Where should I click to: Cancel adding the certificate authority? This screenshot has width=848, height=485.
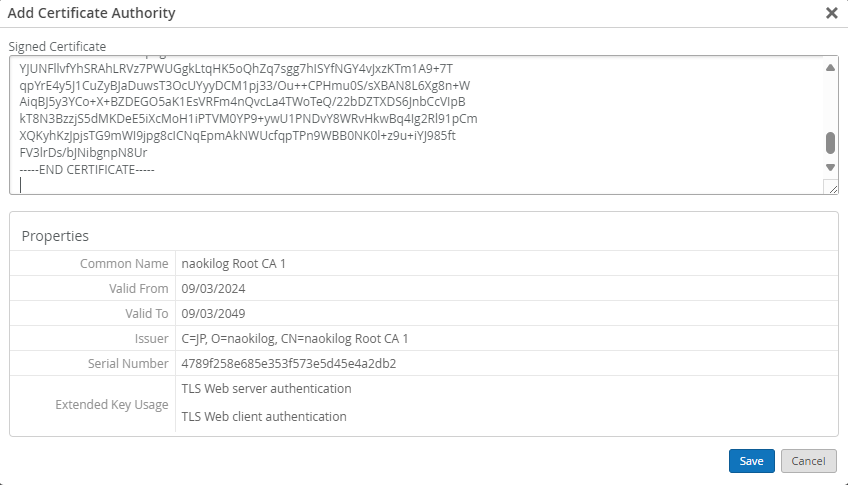[809, 461]
